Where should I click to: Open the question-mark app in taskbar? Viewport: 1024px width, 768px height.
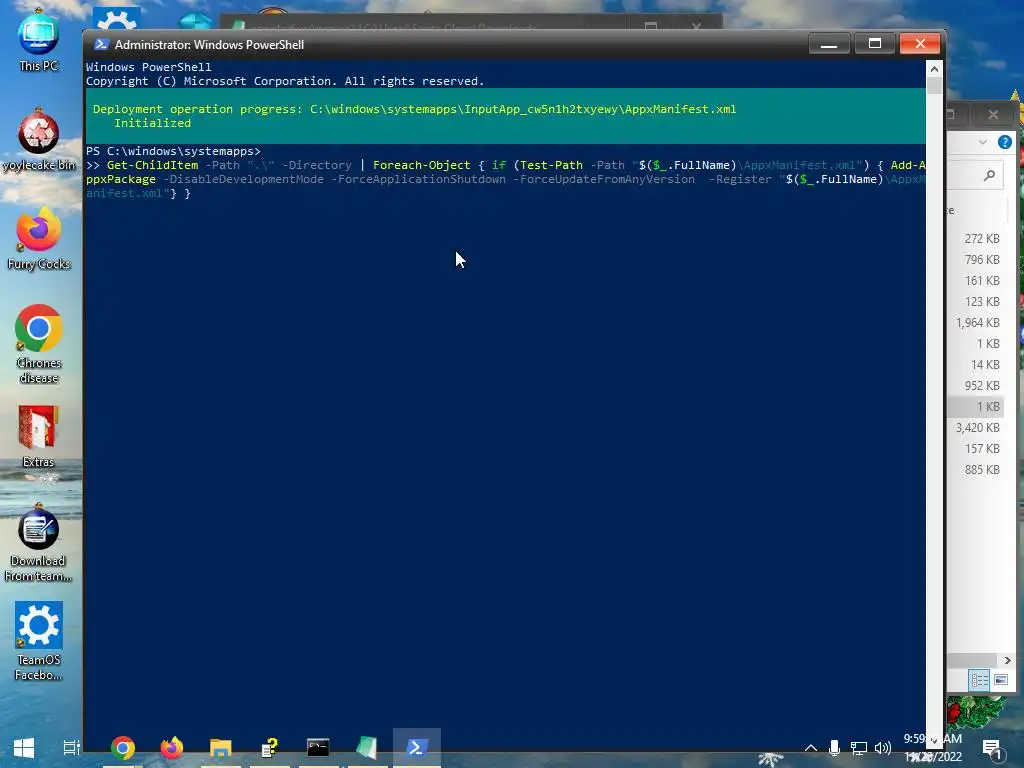click(x=270, y=748)
